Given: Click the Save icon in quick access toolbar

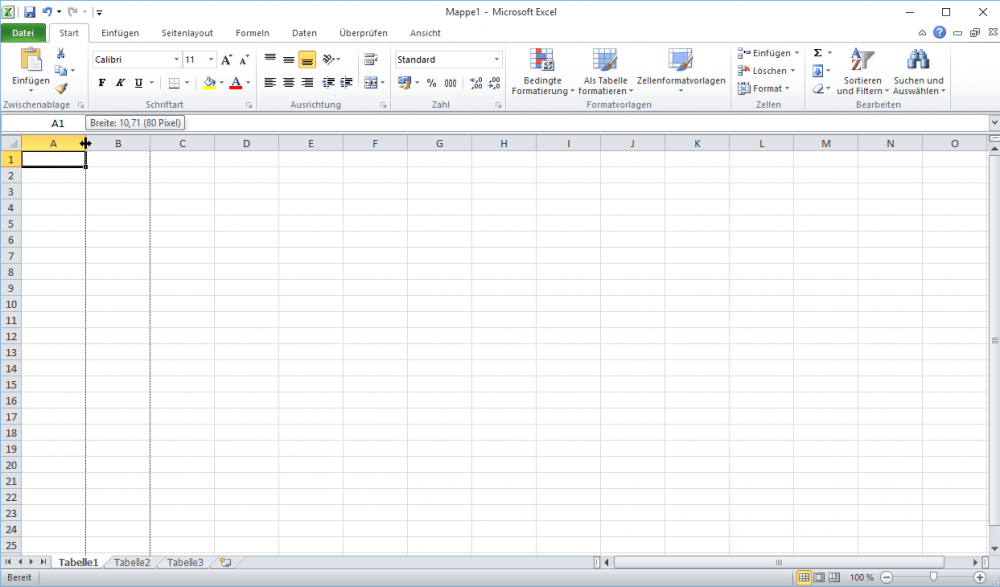Looking at the screenshot, I should (29, 11).
